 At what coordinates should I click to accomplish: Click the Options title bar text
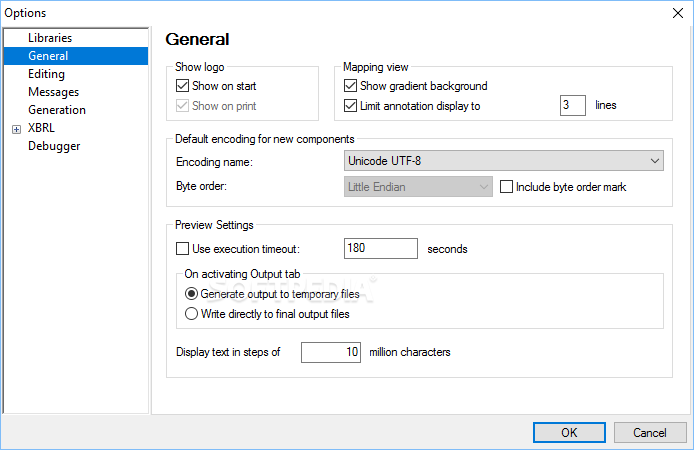click(25, 13)
